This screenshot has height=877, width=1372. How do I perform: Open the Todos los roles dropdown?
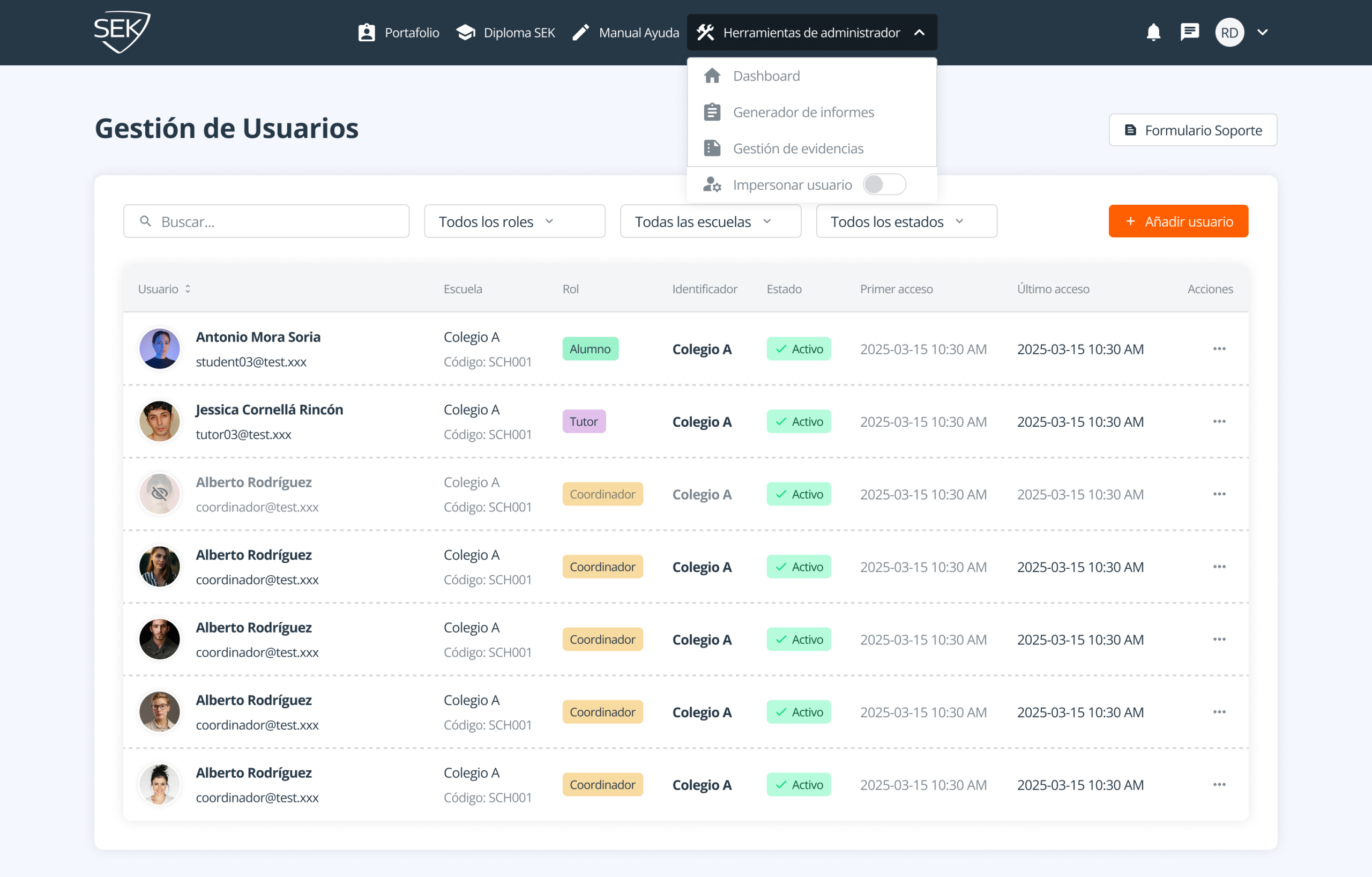tap(514, 221)
